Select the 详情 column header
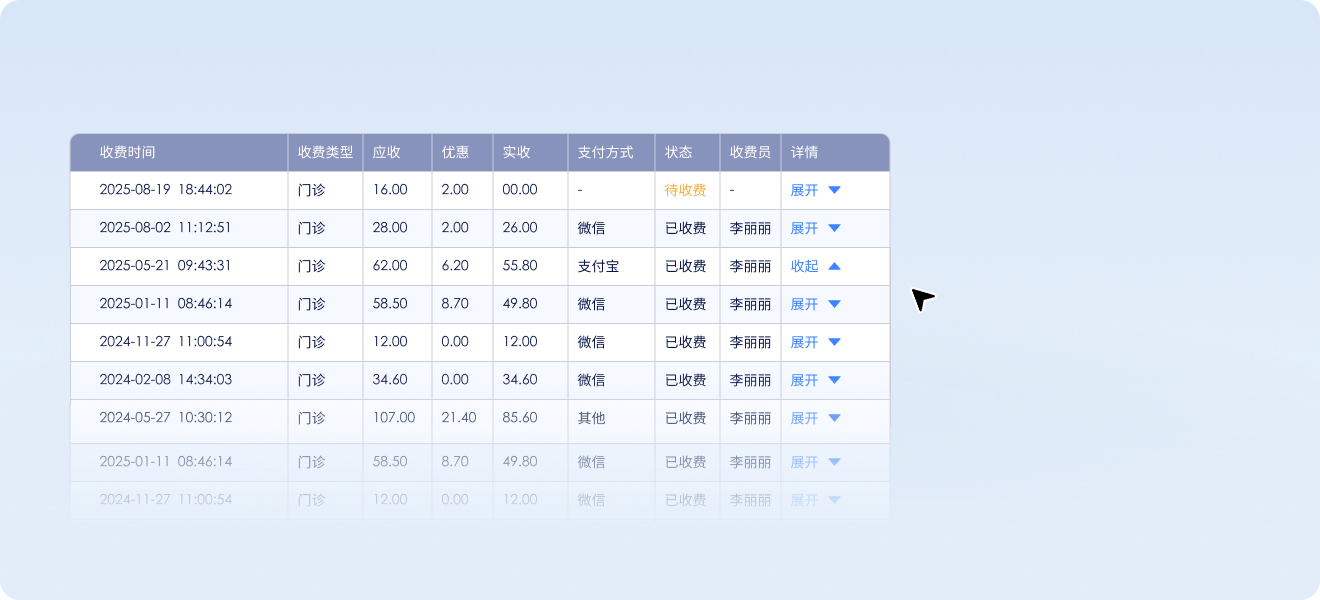1320x600 pixels. 804,152
